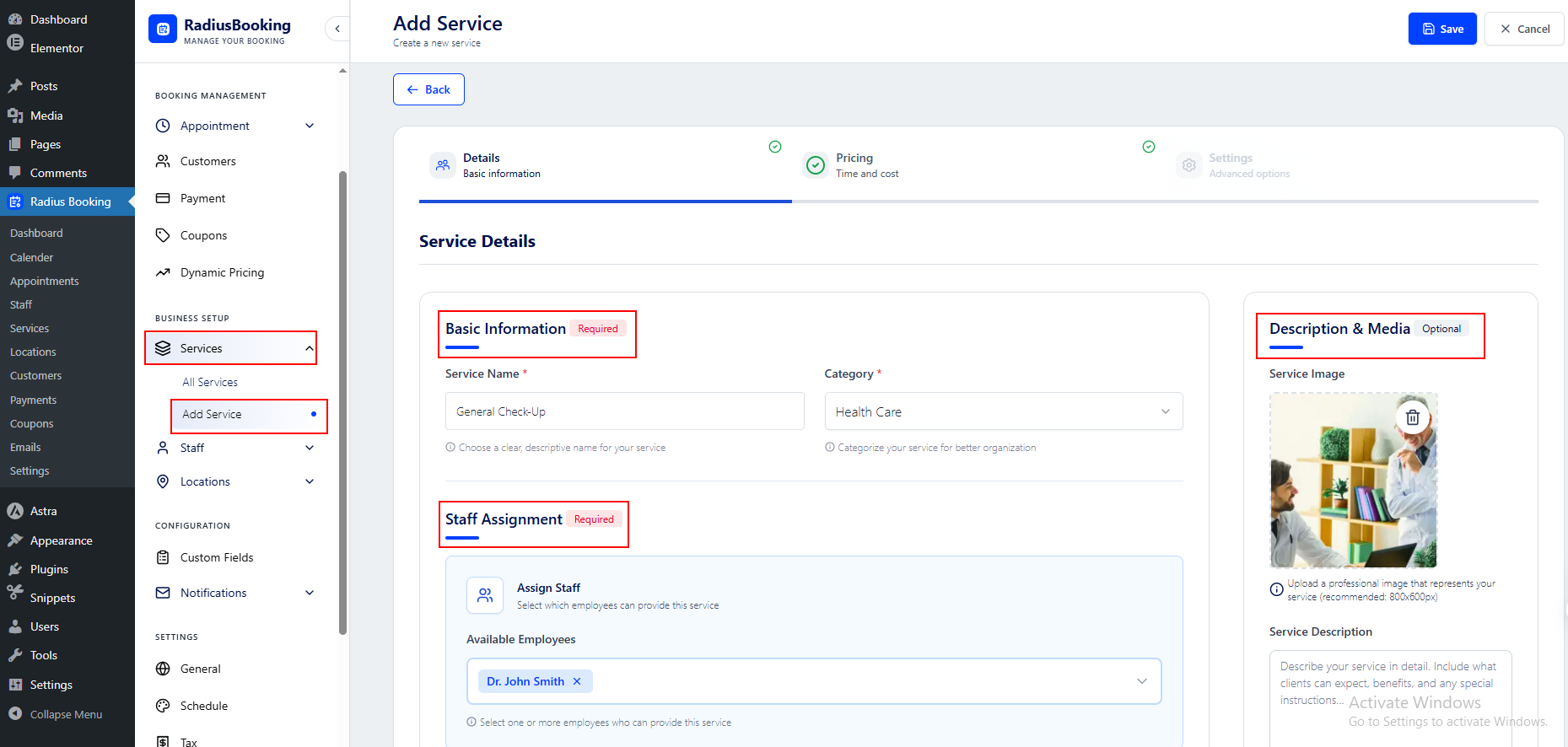The width and height of the screenshot is (1568, 747).
Task: Open the Category dropdown showing Health Care
Action: pyautogui.click(x=1004, y=411)
